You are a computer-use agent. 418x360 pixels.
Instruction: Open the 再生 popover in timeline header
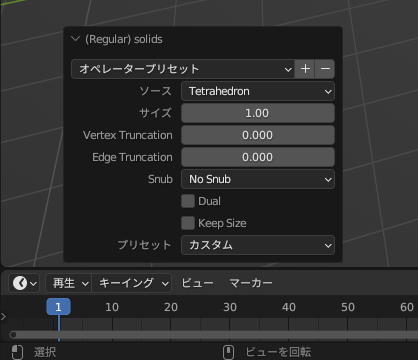click(x=68, y=283)
